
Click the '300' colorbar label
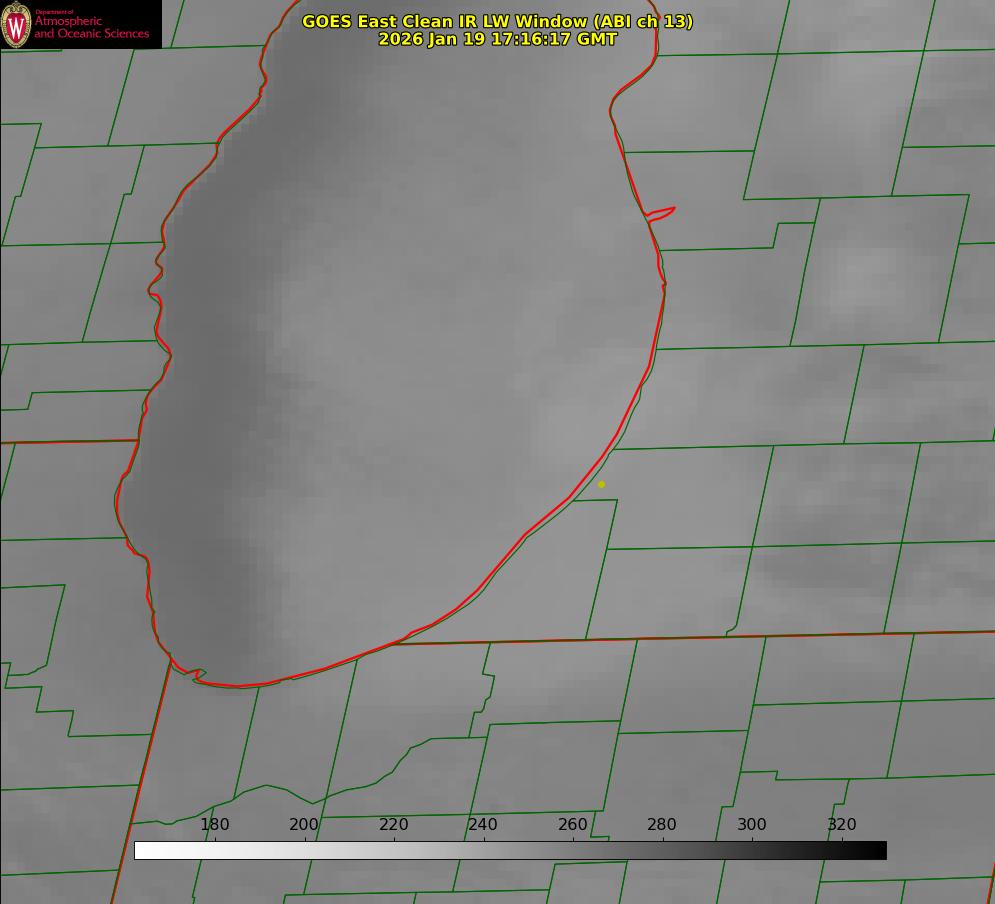point(752,824)
